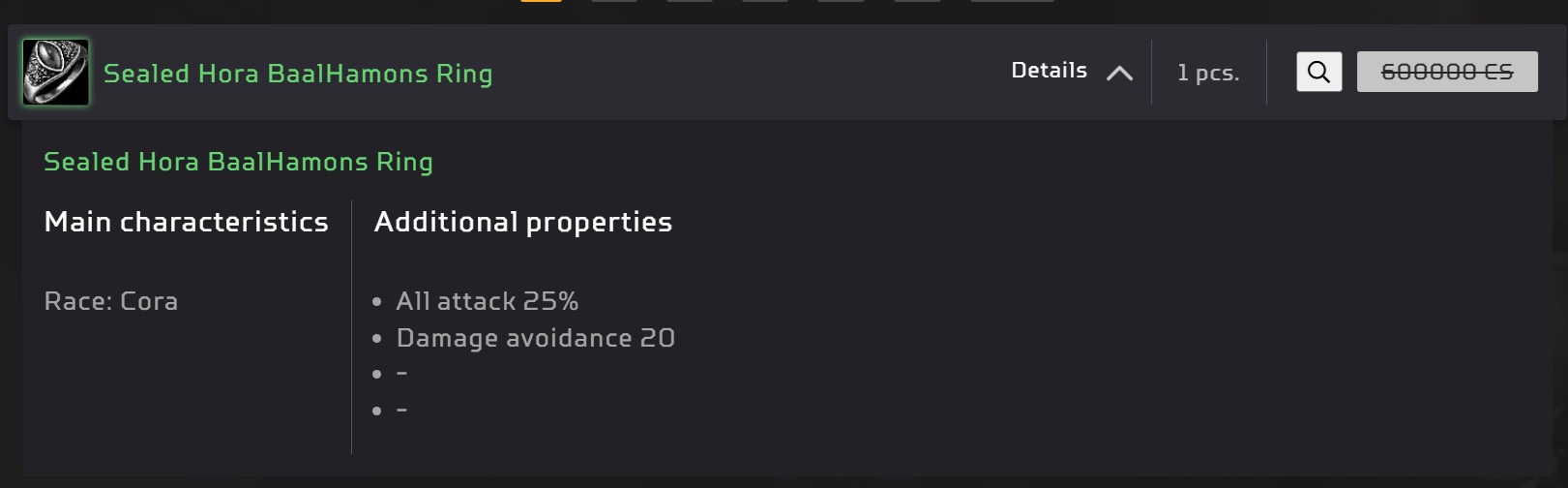Click the 1 pcs. quantity label
Image resolution: width=1568 pixels, height=488 pixels.
tap(1208, 73)
